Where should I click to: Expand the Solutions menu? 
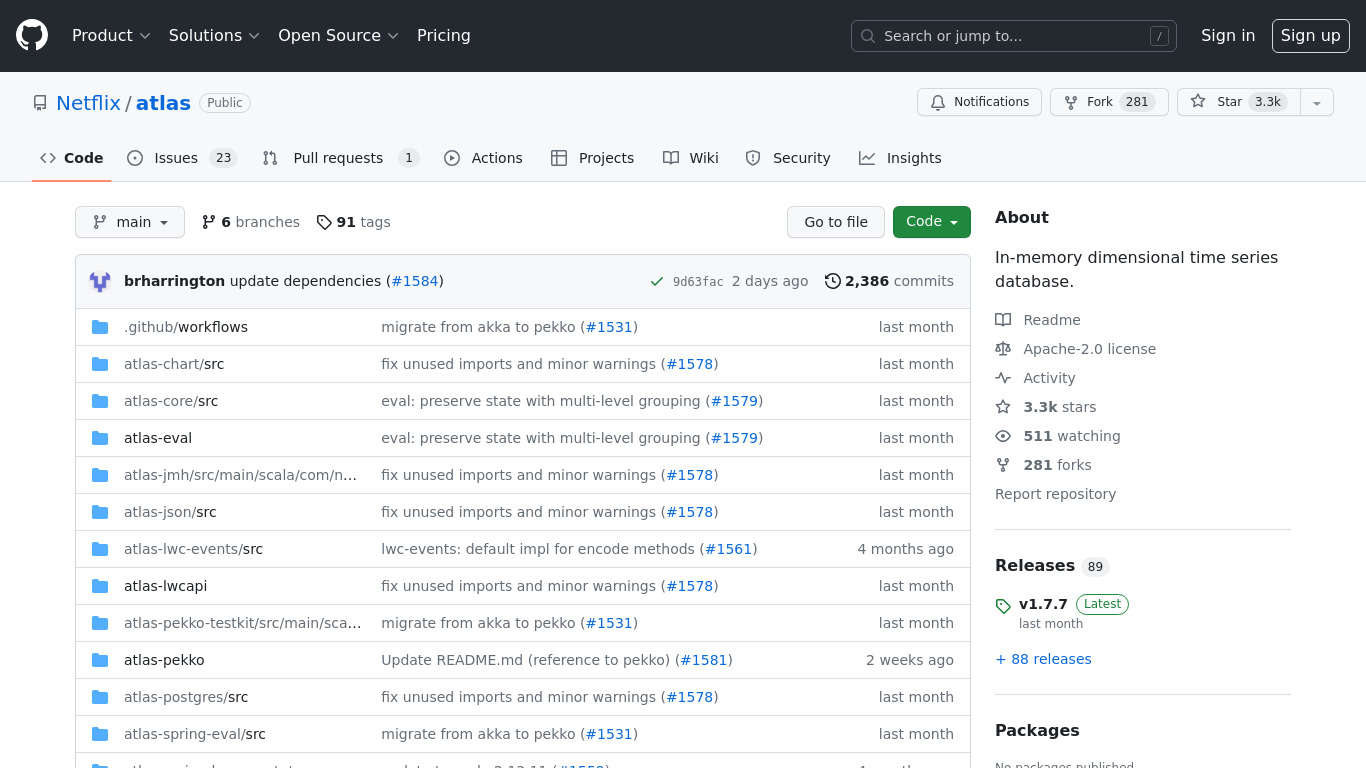(214, 36)
